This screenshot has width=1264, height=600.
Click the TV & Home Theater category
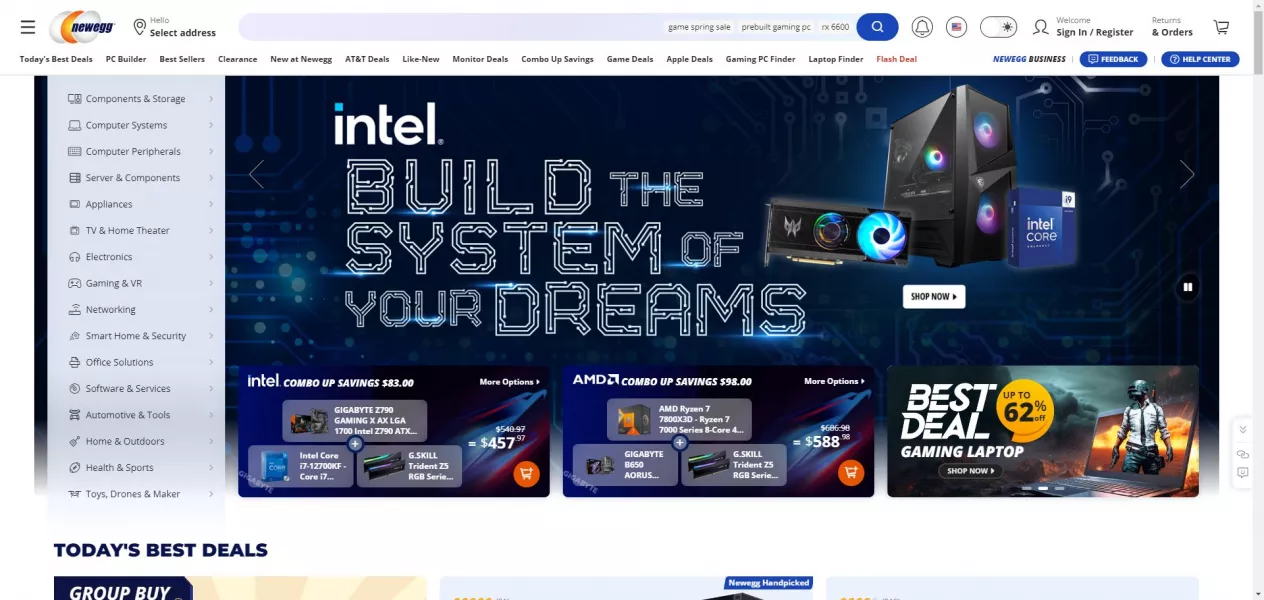click(x=140, y=230)
